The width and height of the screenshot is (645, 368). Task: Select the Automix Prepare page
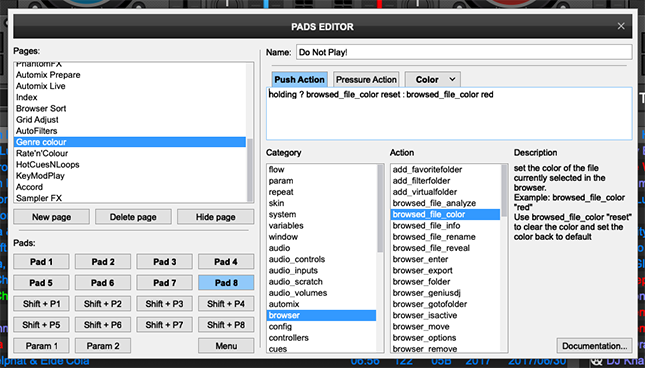[130, 75]
